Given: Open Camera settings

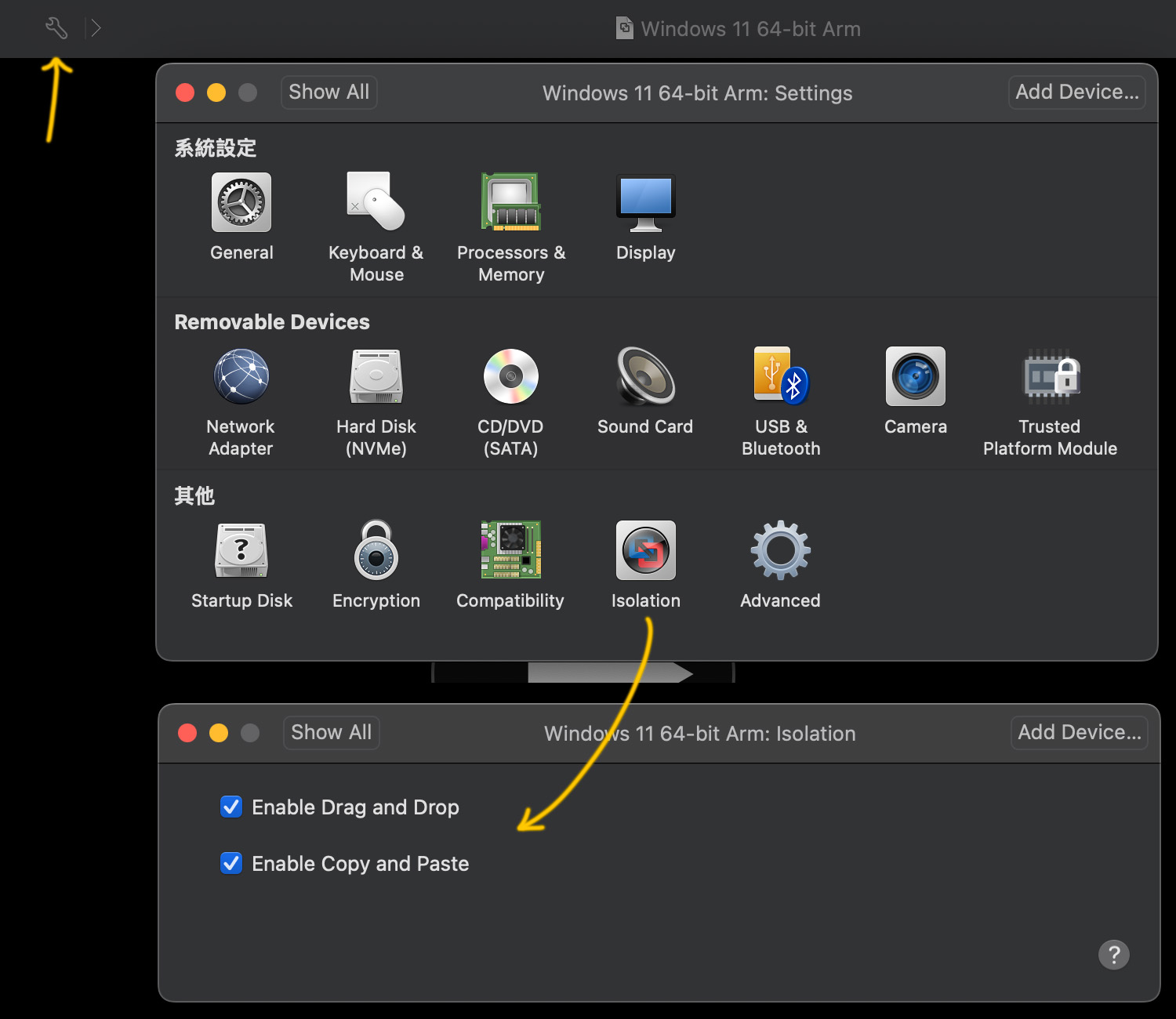Looking at the screenshot, I should [x=916, y=391].
